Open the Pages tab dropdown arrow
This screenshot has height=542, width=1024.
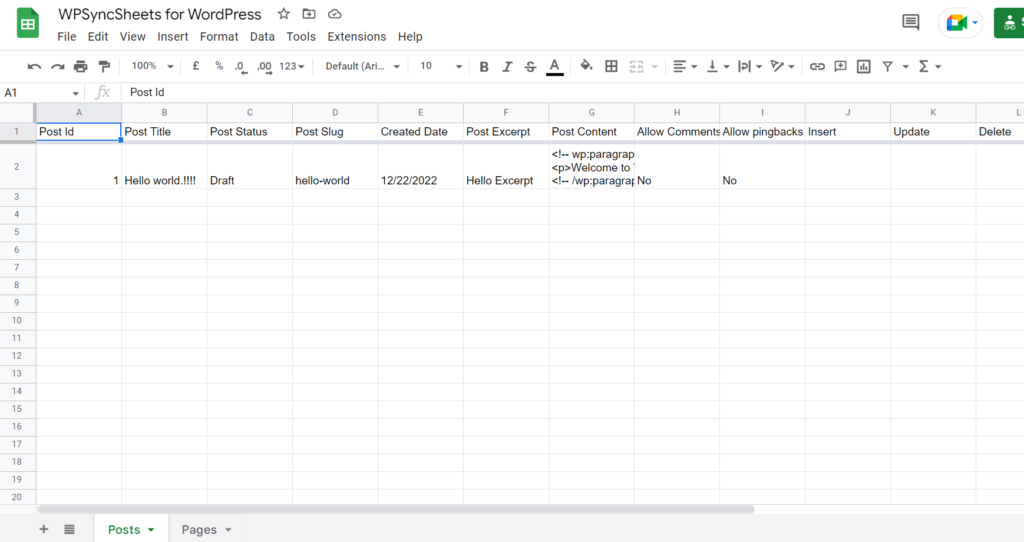[228, 530]
